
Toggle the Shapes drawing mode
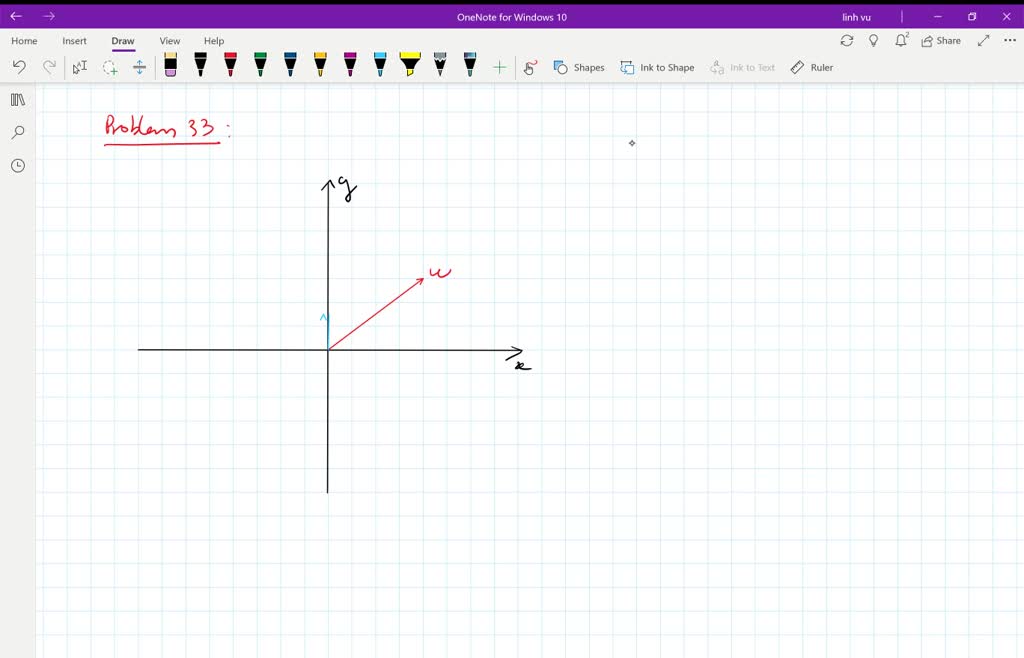pyautogui.click(x=579, y=67)
